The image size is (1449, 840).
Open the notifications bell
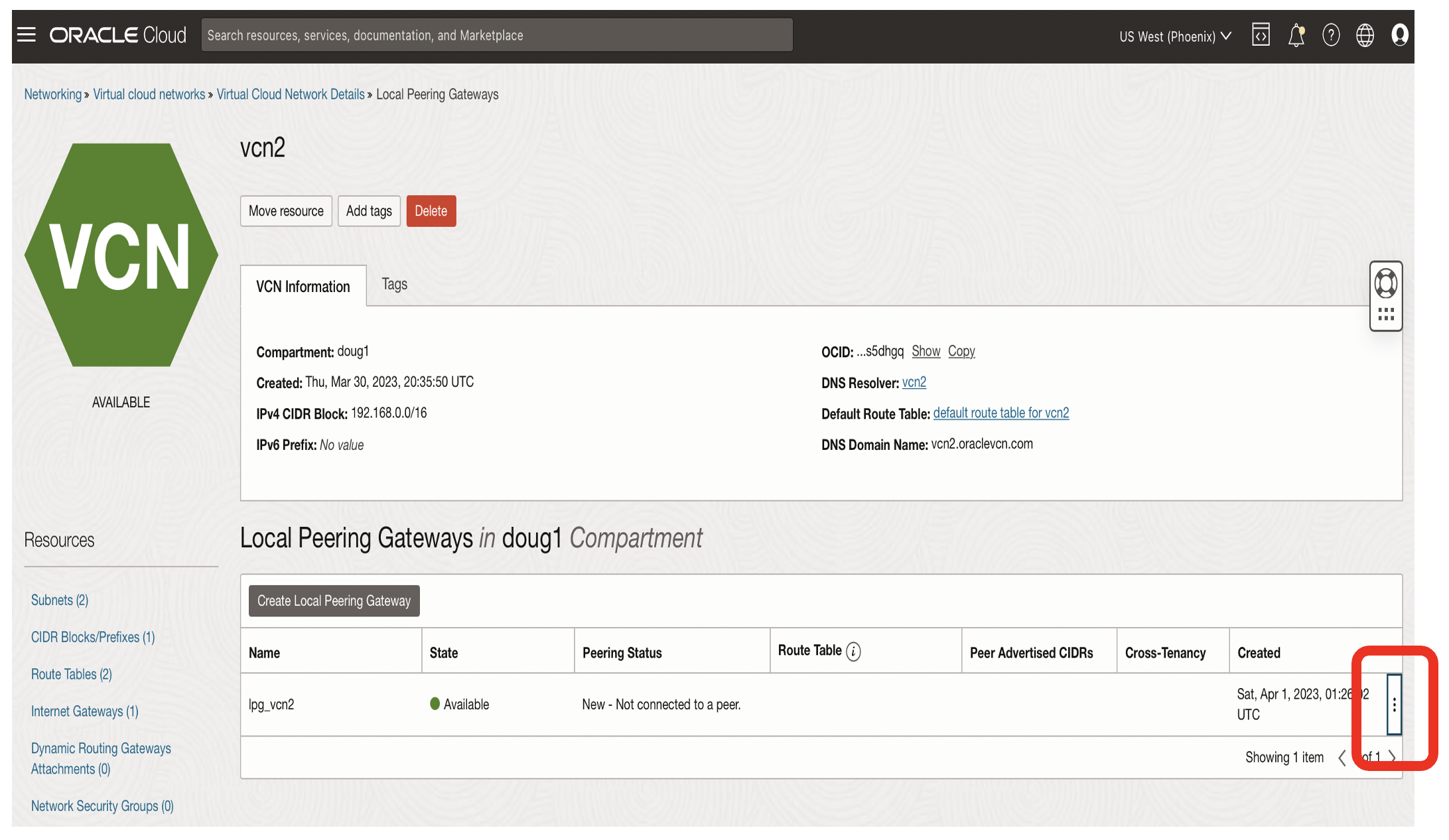[1296, 35]
